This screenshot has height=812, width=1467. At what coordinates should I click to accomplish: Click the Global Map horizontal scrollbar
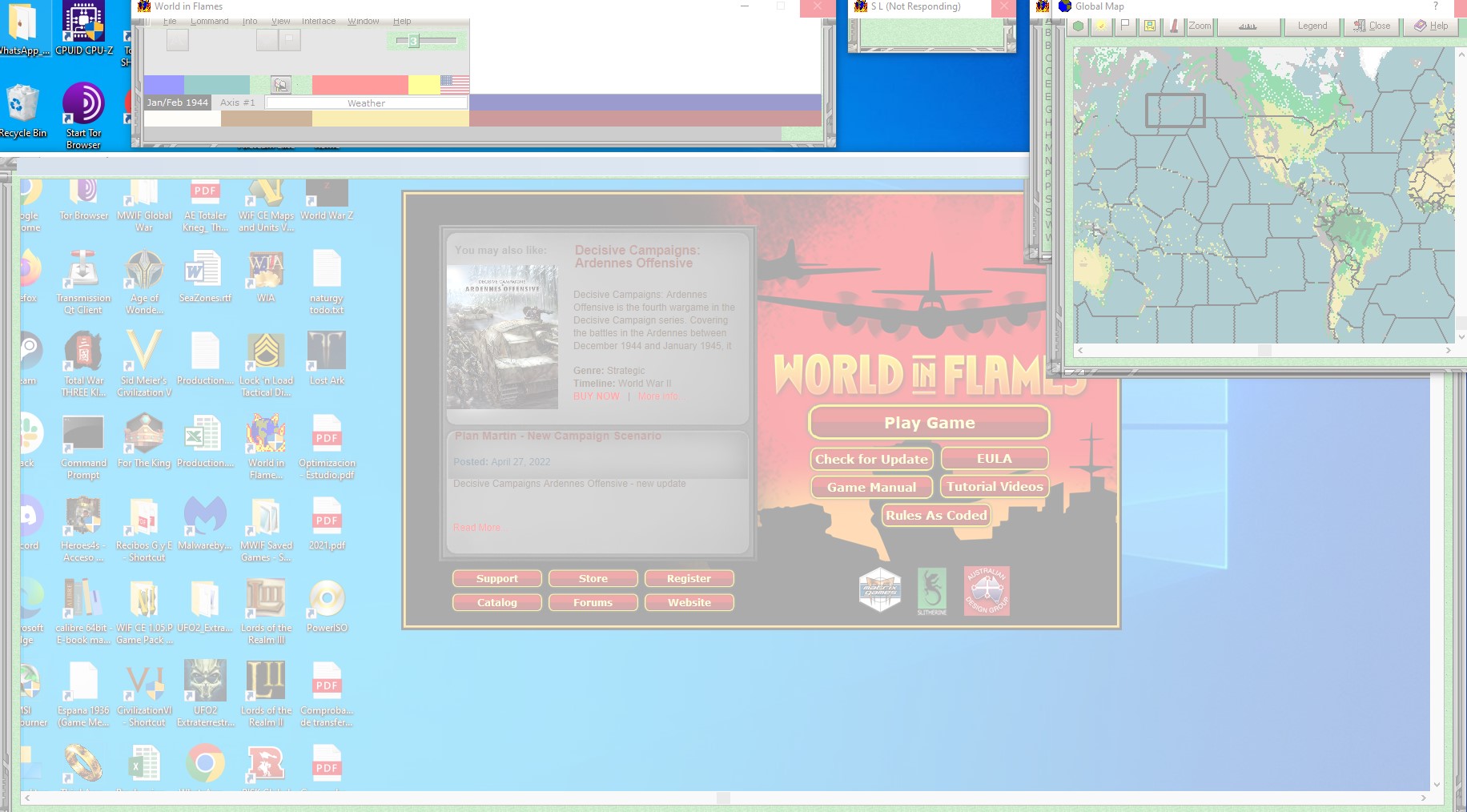(1264, 351)
